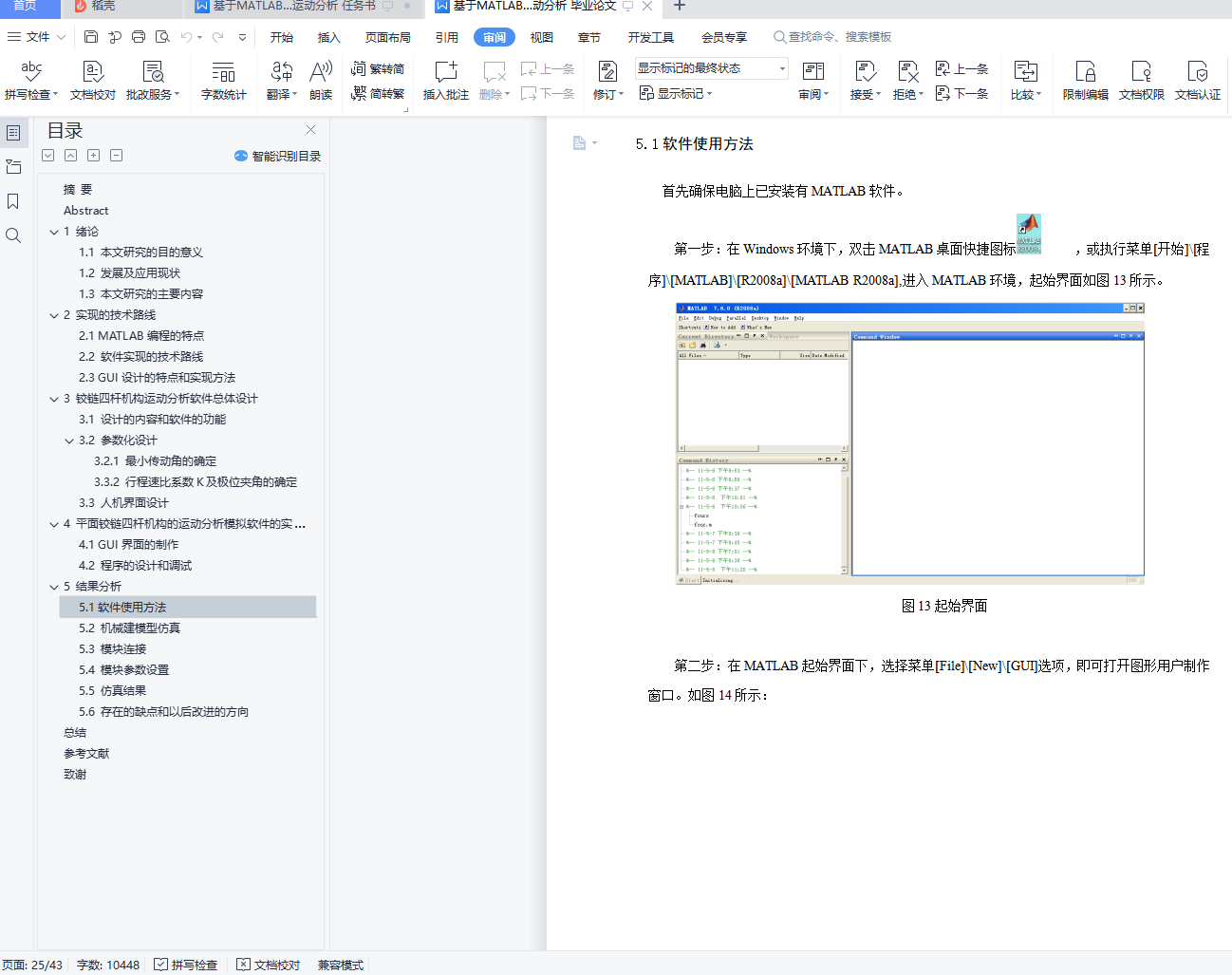Open the bookmark icon in left sidebar

click(13, 201)
